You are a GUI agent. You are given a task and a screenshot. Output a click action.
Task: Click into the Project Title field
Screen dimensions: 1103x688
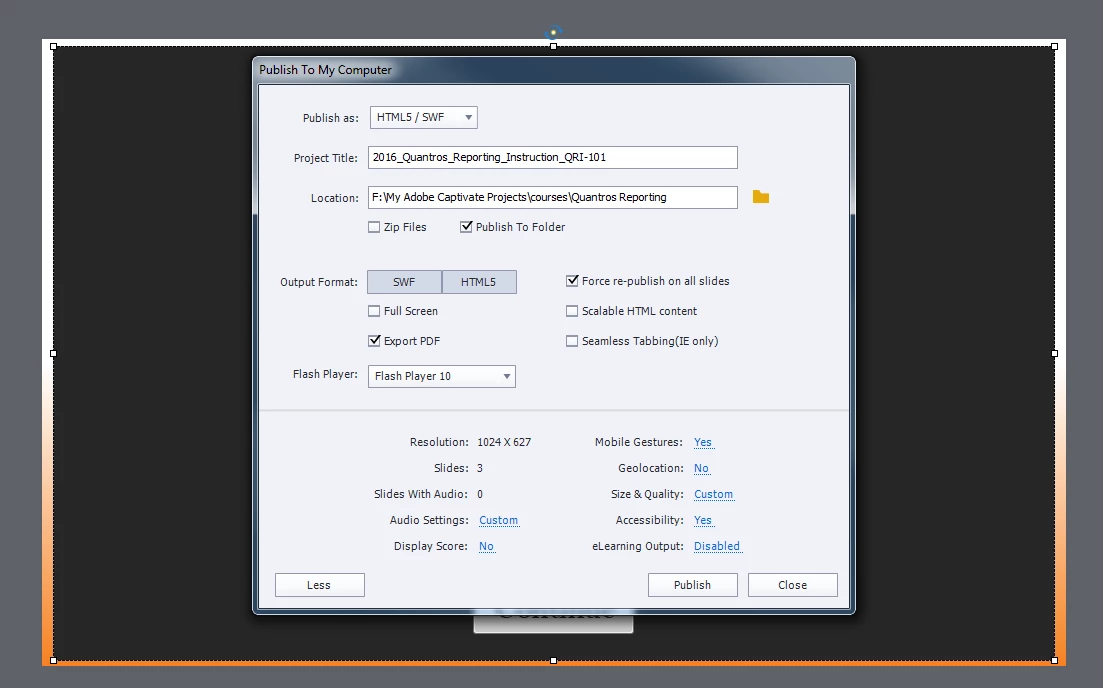[552, 158]
